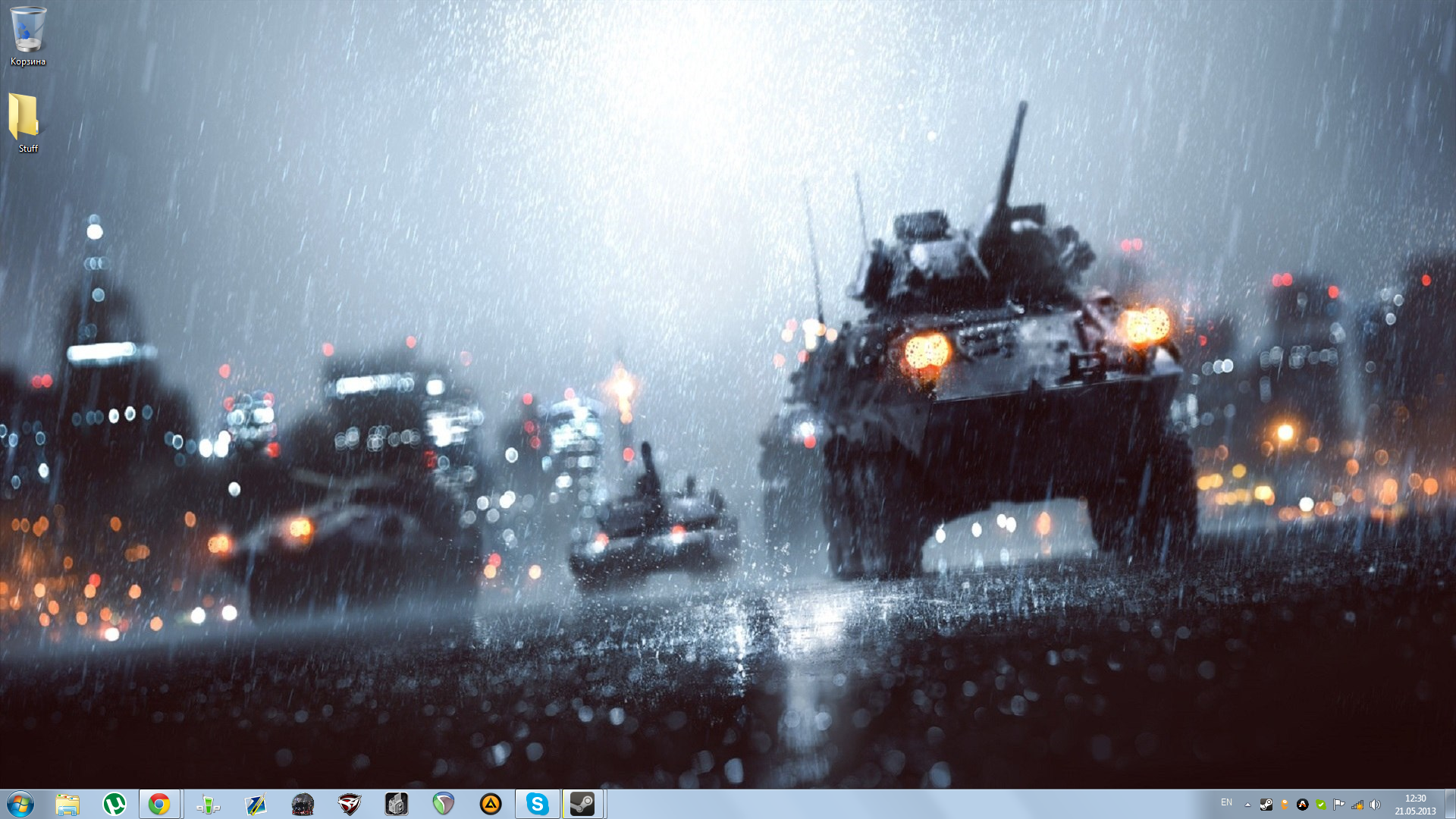The height and width of the screenshot is (819, 1456).
Task: Open the Windows Start menu orb
Action: [x=20, y=804]
